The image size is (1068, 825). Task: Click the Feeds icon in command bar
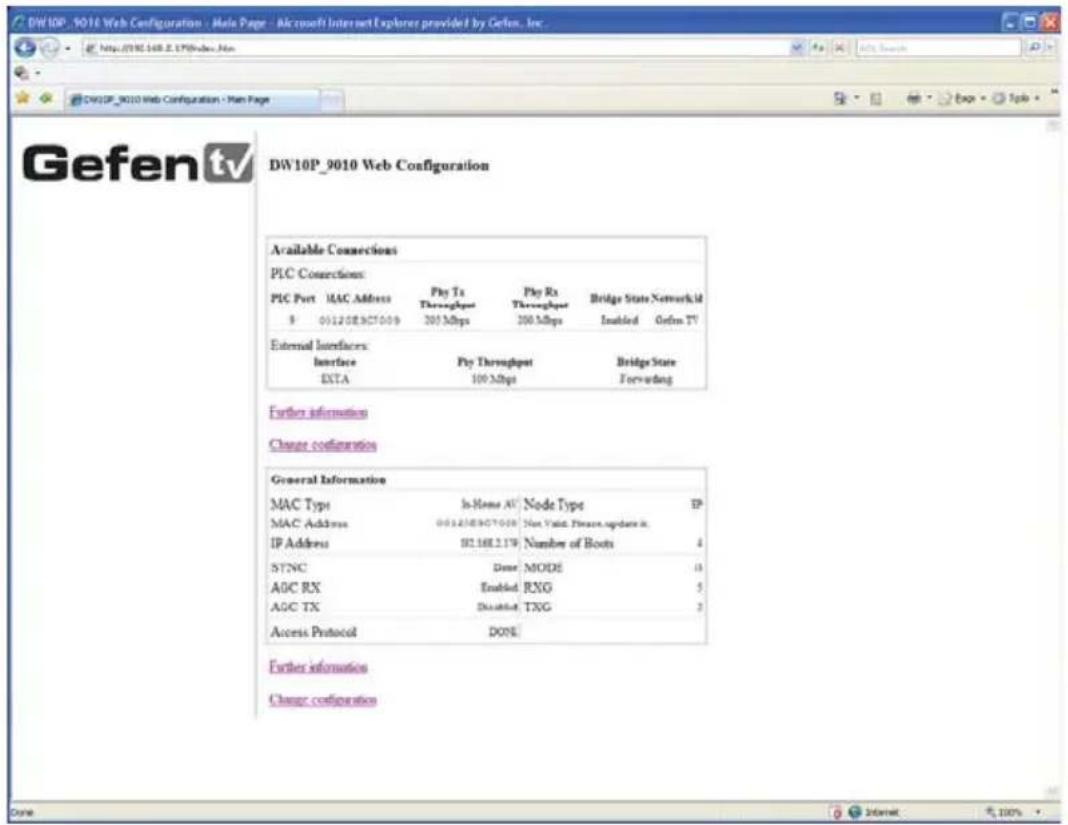click(876, 99)
